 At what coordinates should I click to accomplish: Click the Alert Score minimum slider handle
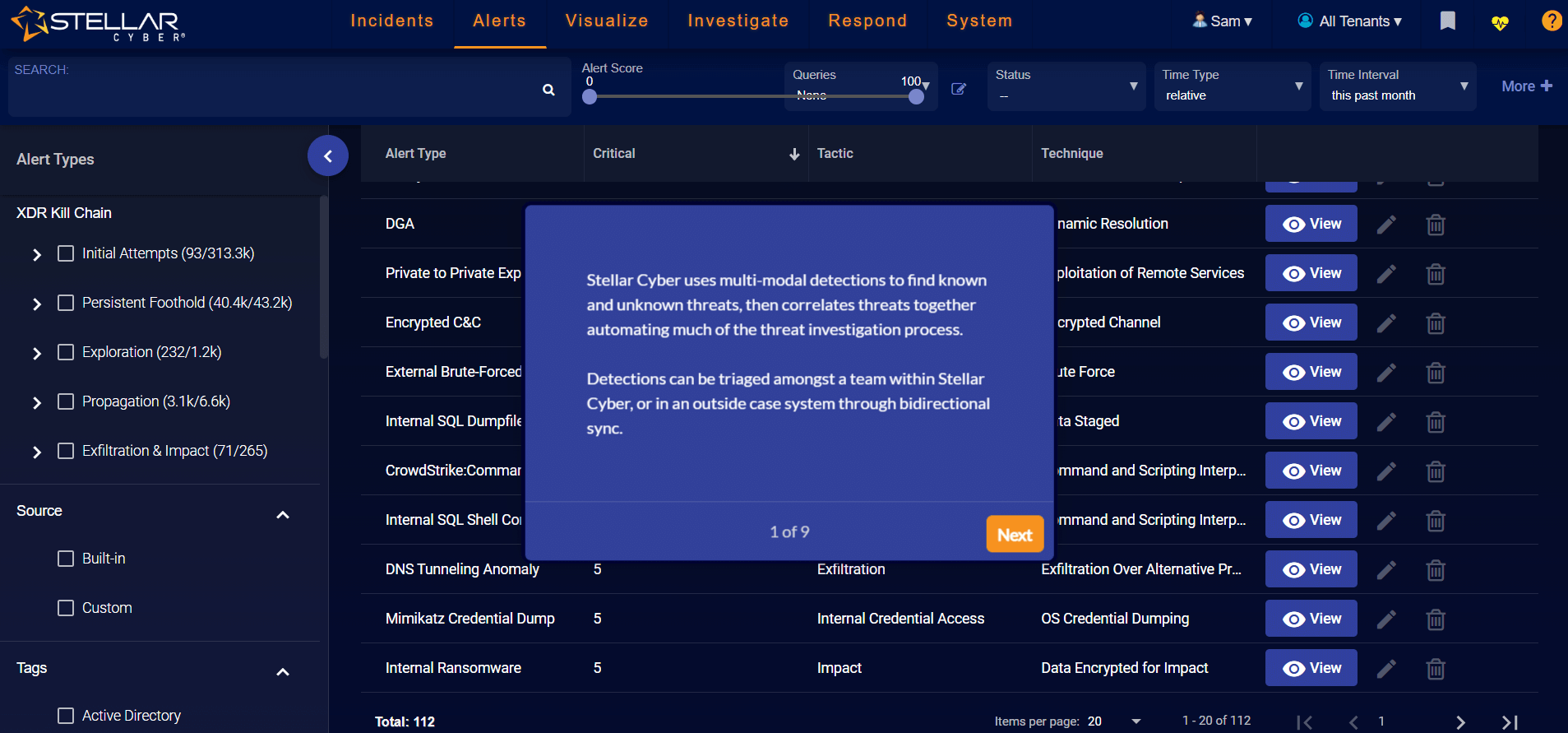click(590, 96)
